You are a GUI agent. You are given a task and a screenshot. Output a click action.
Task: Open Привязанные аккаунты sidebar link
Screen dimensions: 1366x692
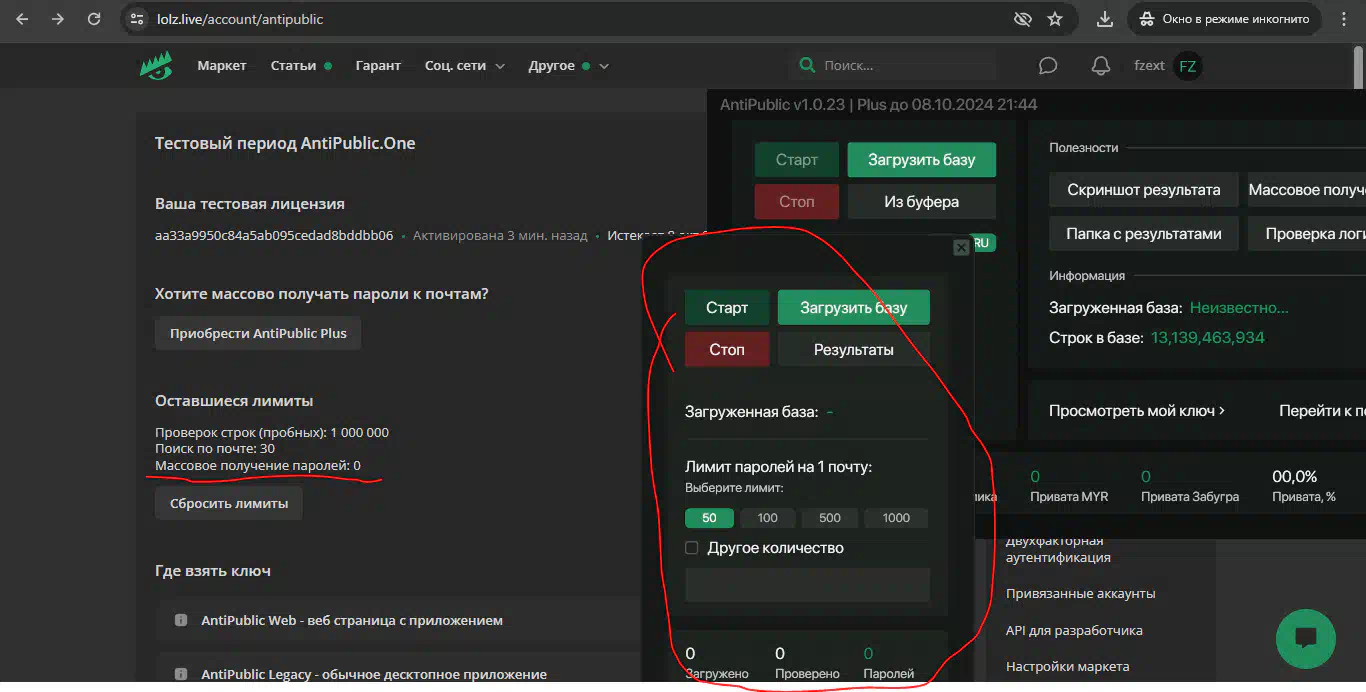click(1080, 593)
